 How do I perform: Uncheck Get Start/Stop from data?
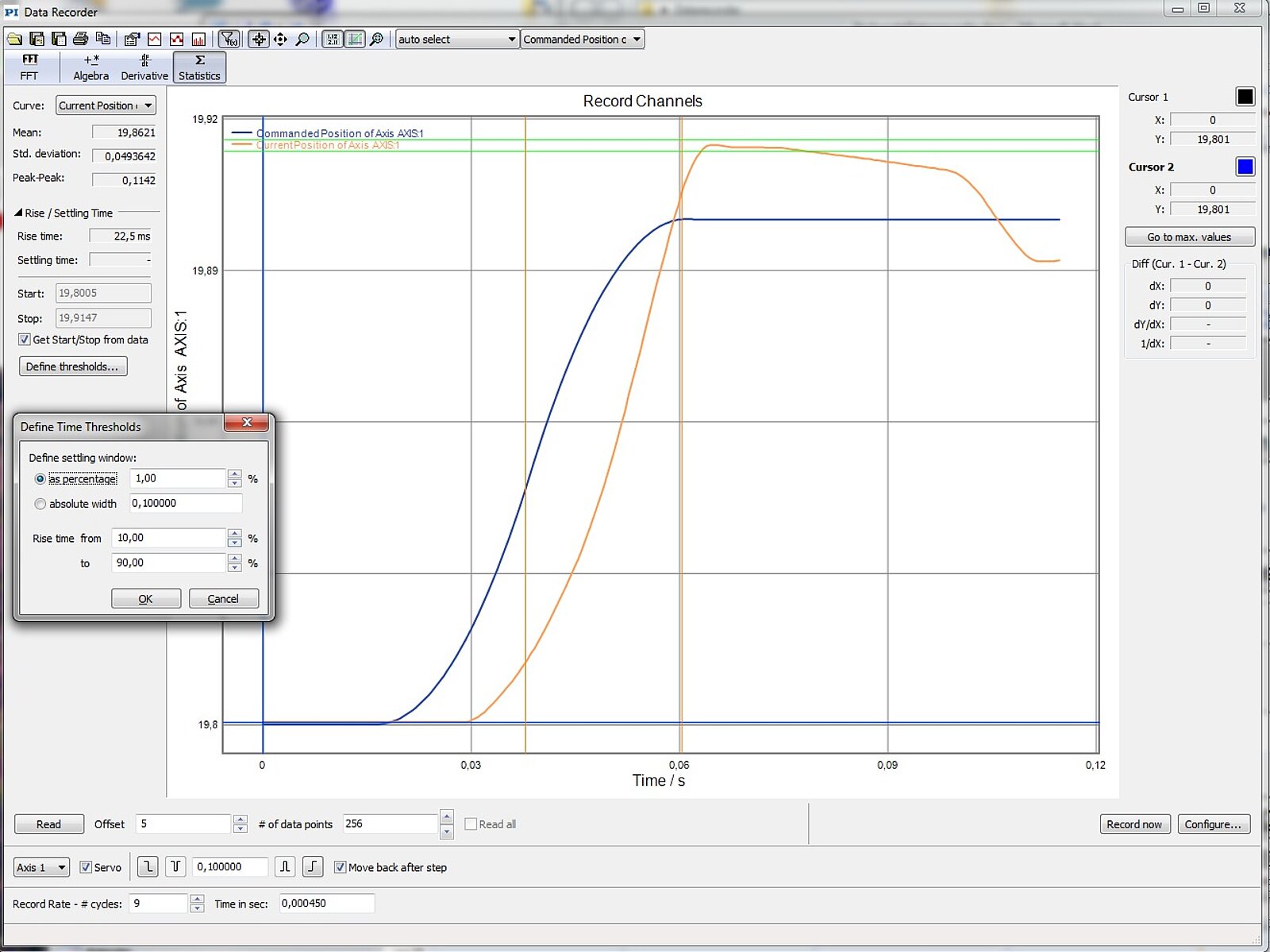[25, 340]
